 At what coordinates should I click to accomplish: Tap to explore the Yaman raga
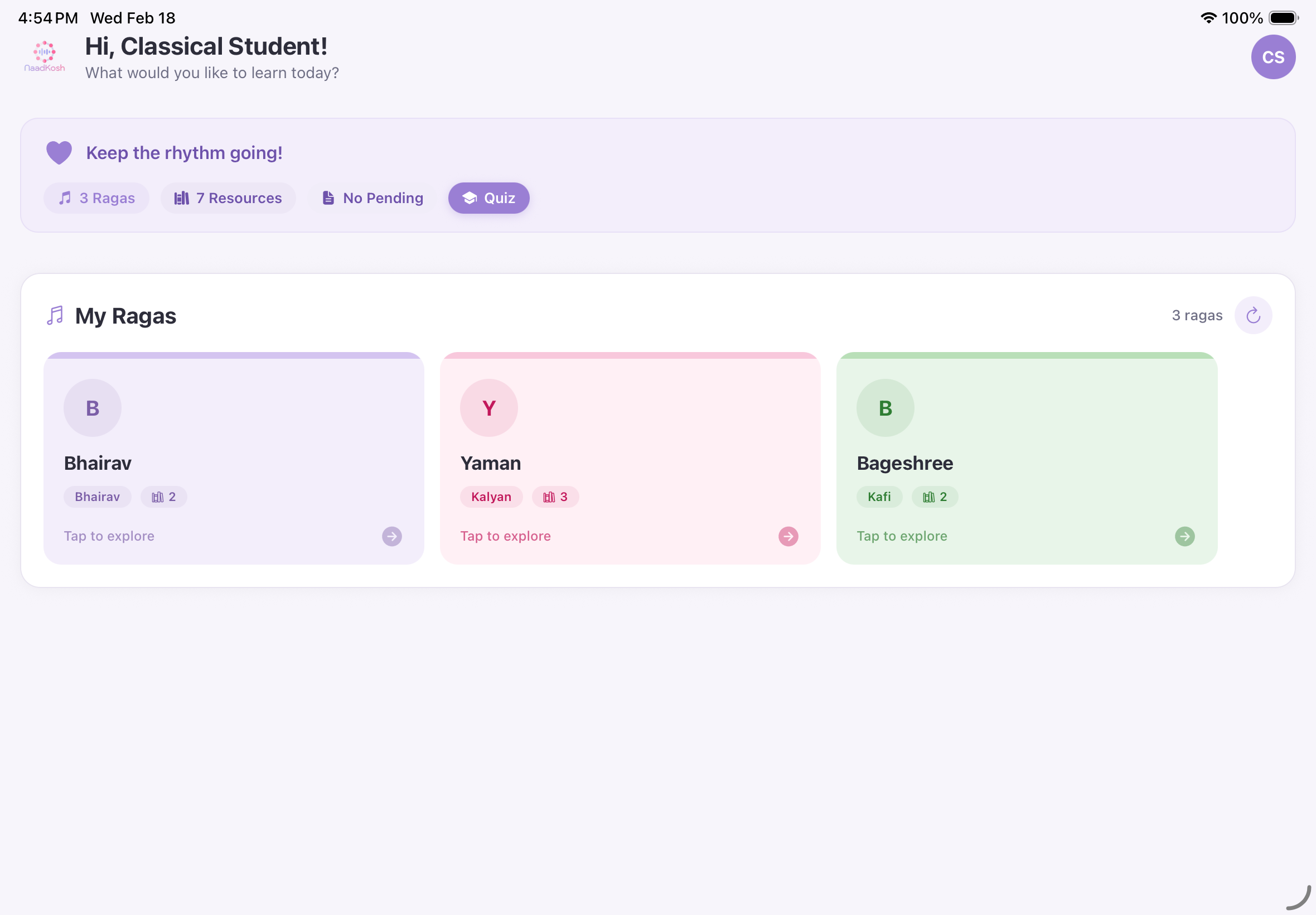coord(505,536)
